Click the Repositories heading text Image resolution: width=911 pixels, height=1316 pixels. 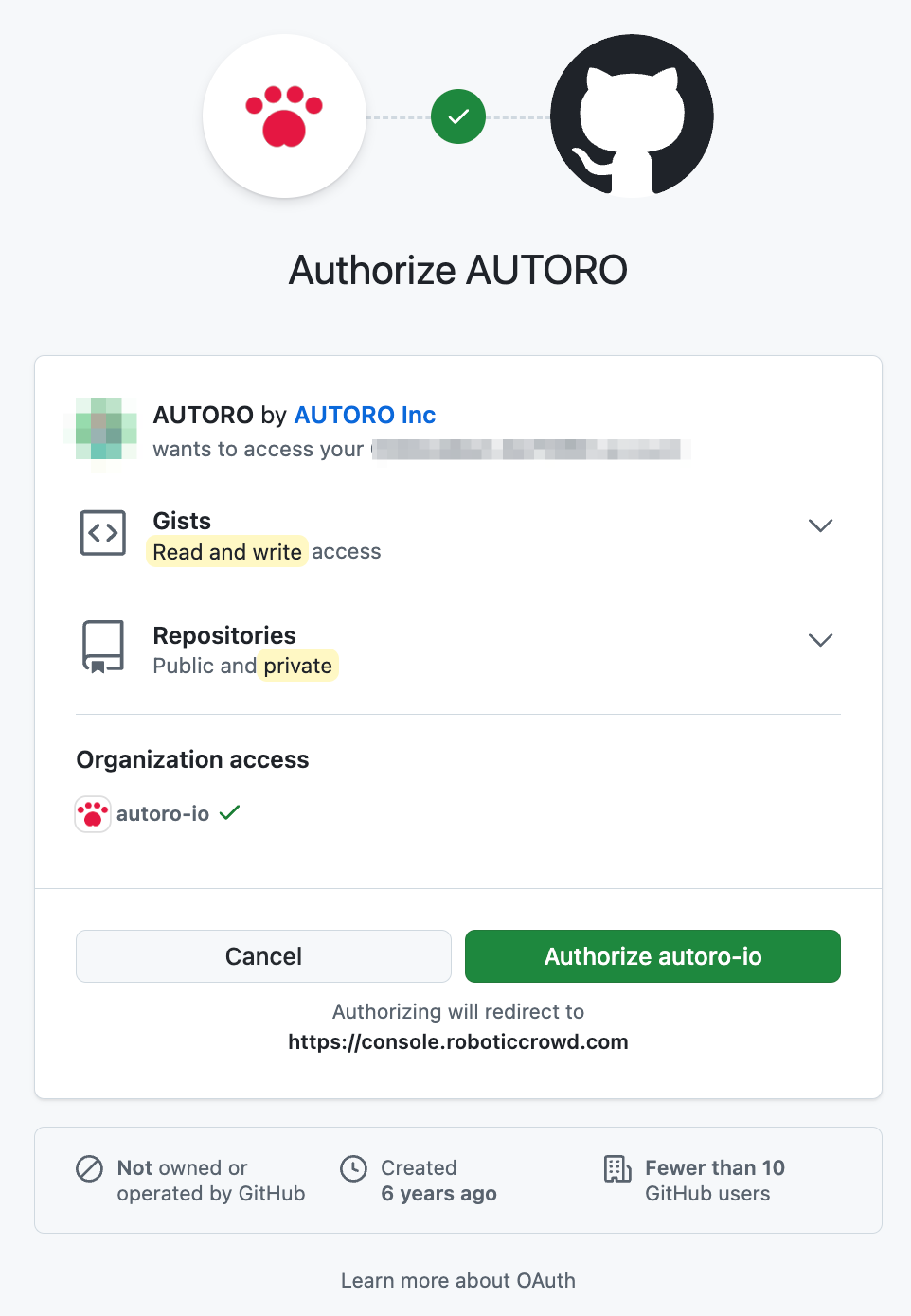(224, 635)
